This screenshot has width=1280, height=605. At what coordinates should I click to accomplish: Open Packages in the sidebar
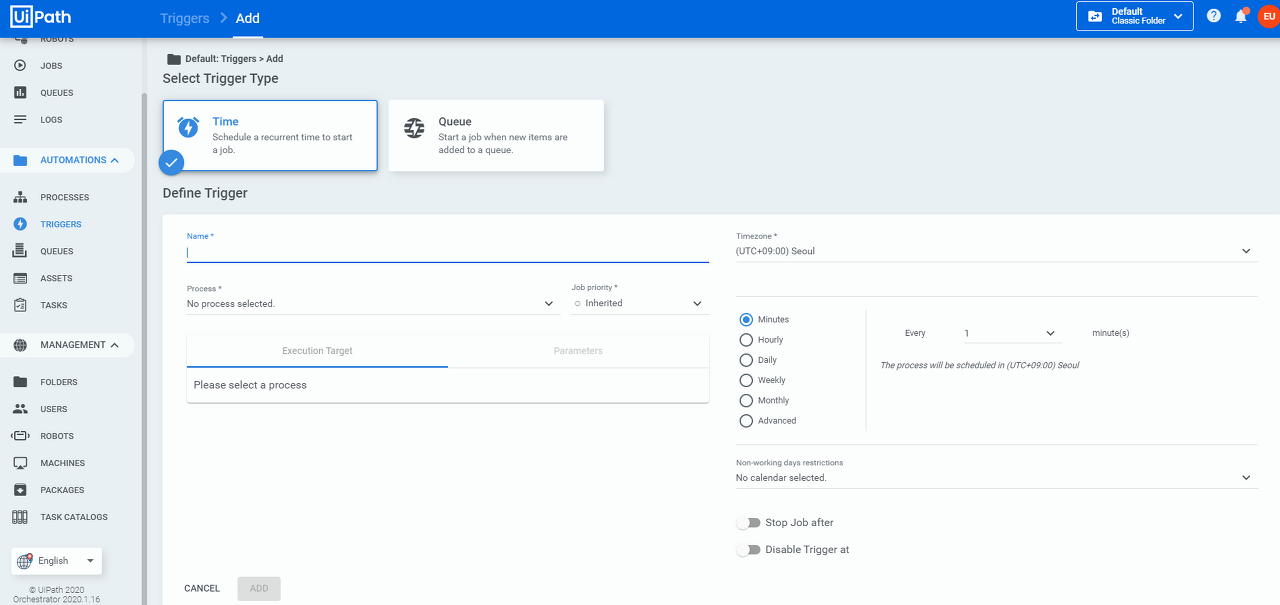[63, 490]
